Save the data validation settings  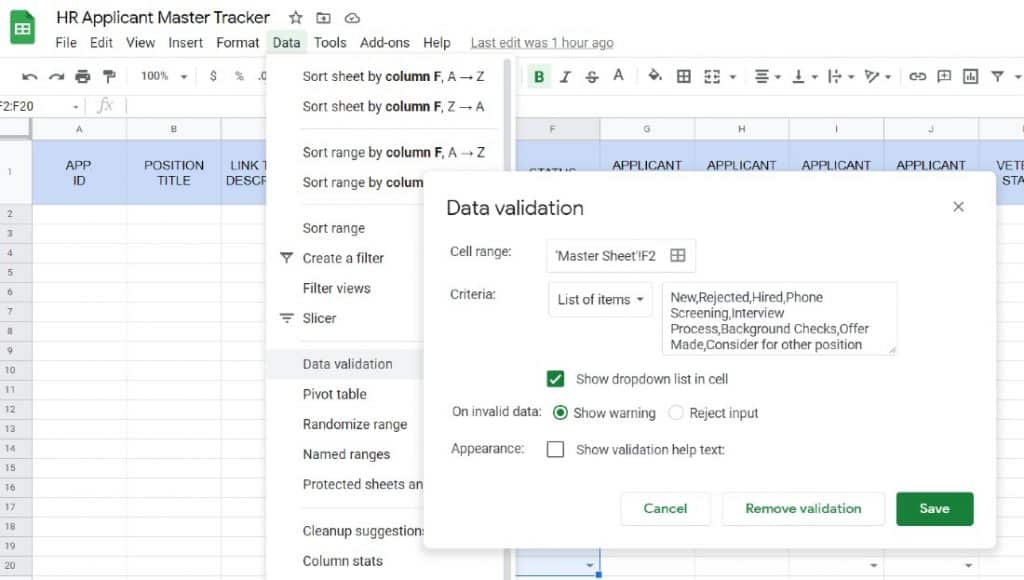[934, 508]
